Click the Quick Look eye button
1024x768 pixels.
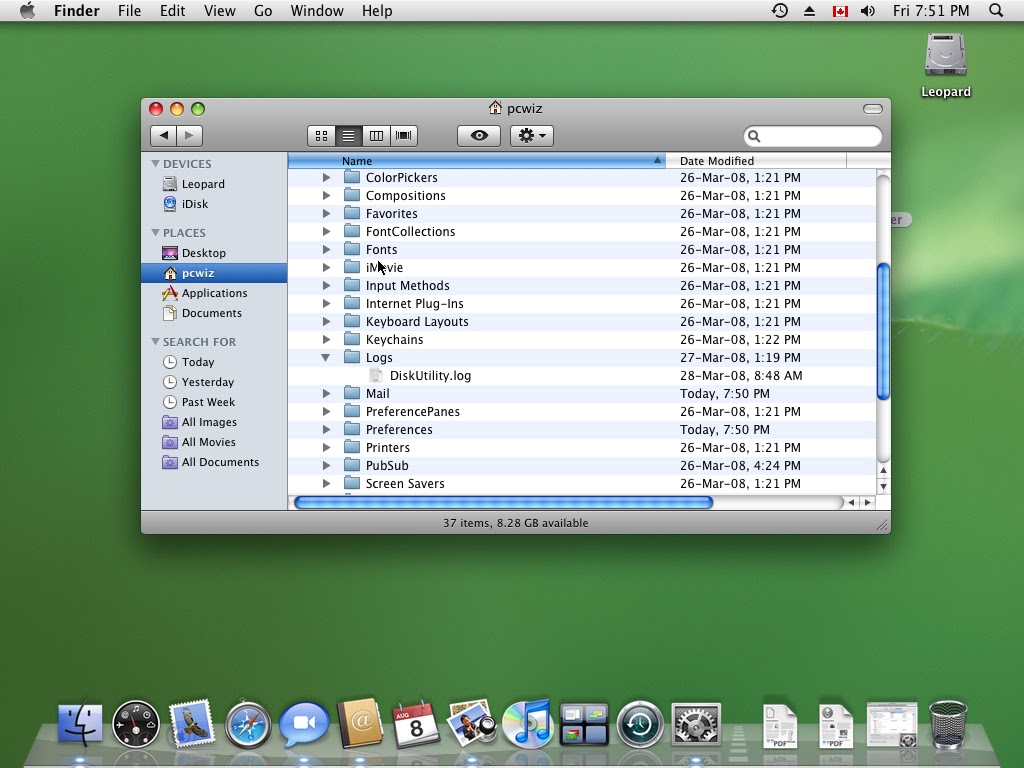(x=479, y=136)
